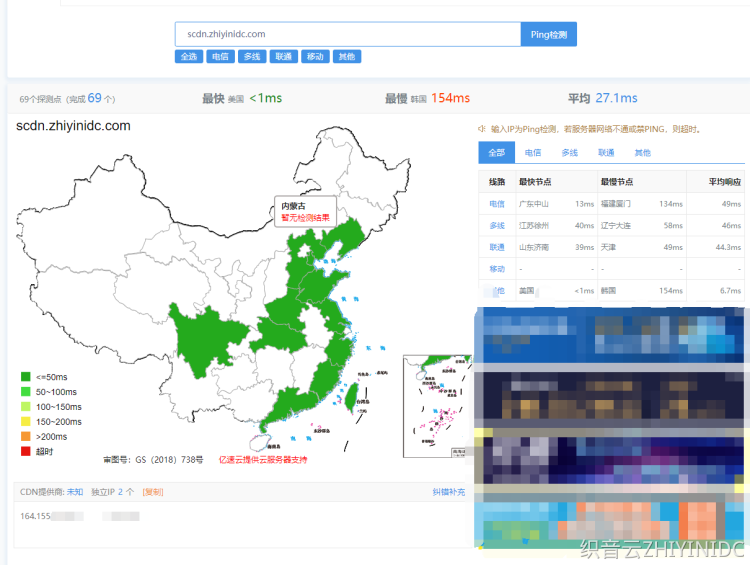Click the Ping检测 button
Screen dimensions: 750x565
point(548,34)
